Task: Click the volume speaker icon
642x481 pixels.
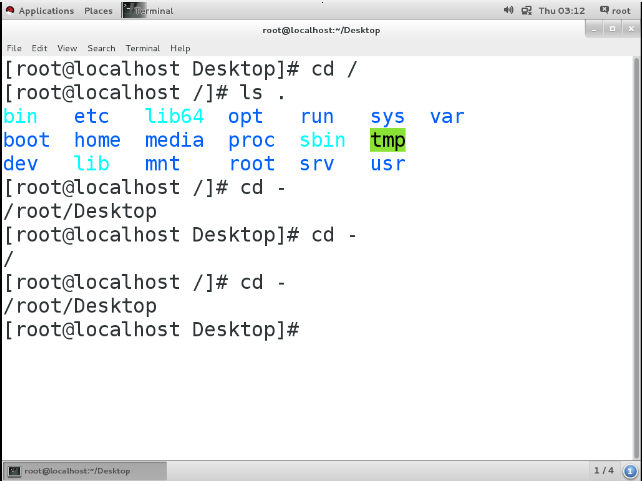Action: pos(508,10)
